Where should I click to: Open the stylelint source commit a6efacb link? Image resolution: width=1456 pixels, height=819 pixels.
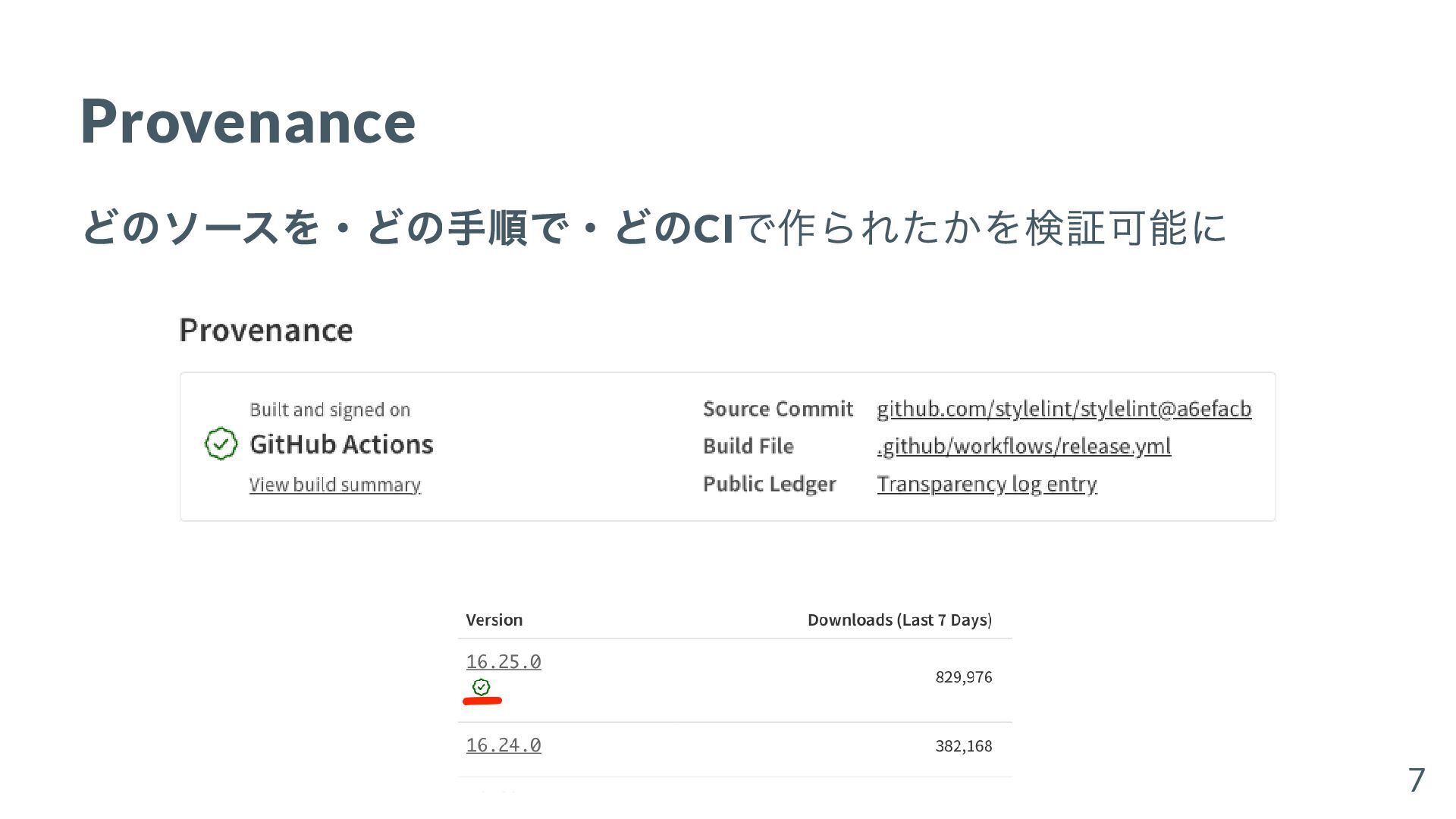coord(1063,409)
